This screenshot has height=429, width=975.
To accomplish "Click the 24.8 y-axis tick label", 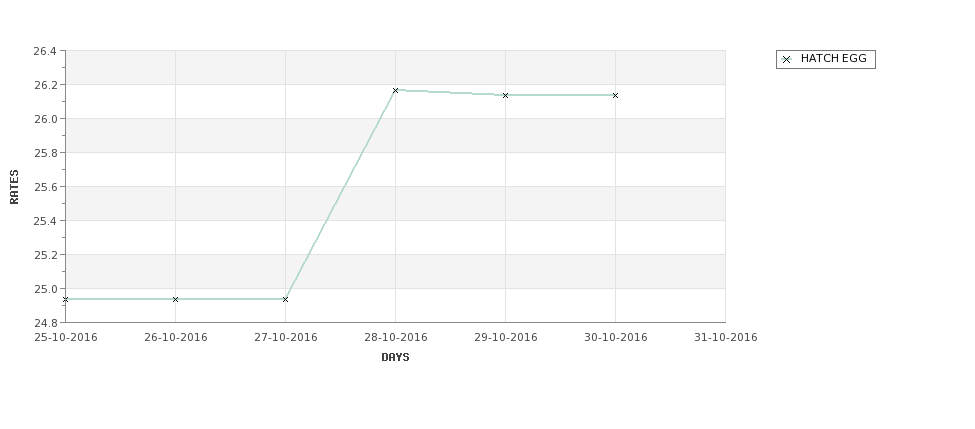I will click(45, 323).
